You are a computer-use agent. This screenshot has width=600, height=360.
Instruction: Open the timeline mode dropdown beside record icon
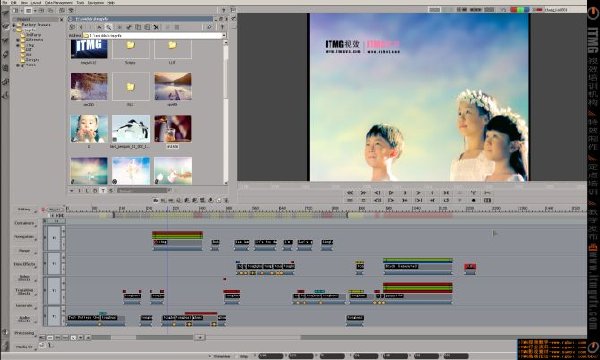(55, 210)
